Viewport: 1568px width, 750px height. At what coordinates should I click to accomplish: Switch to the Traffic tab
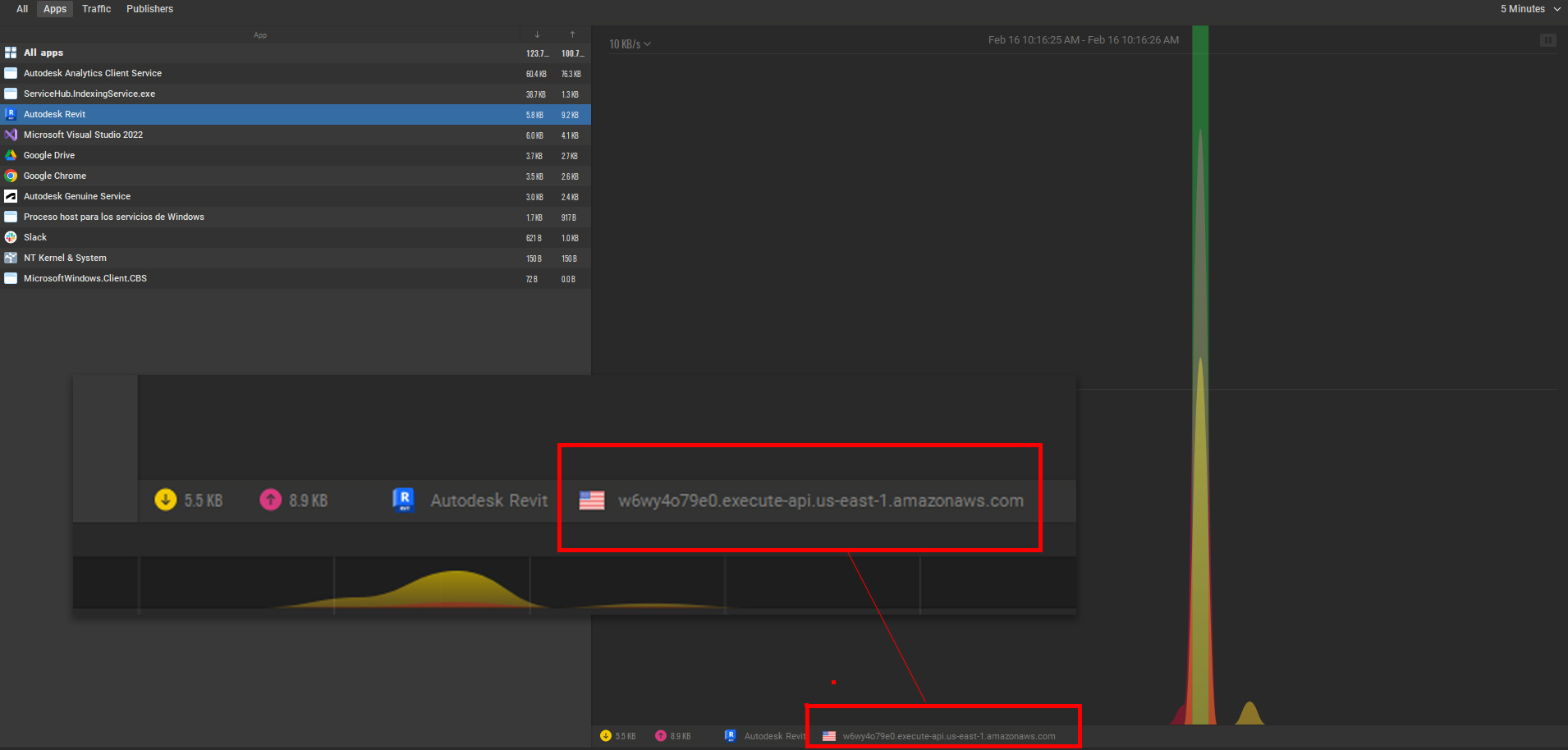click(96, 9)
